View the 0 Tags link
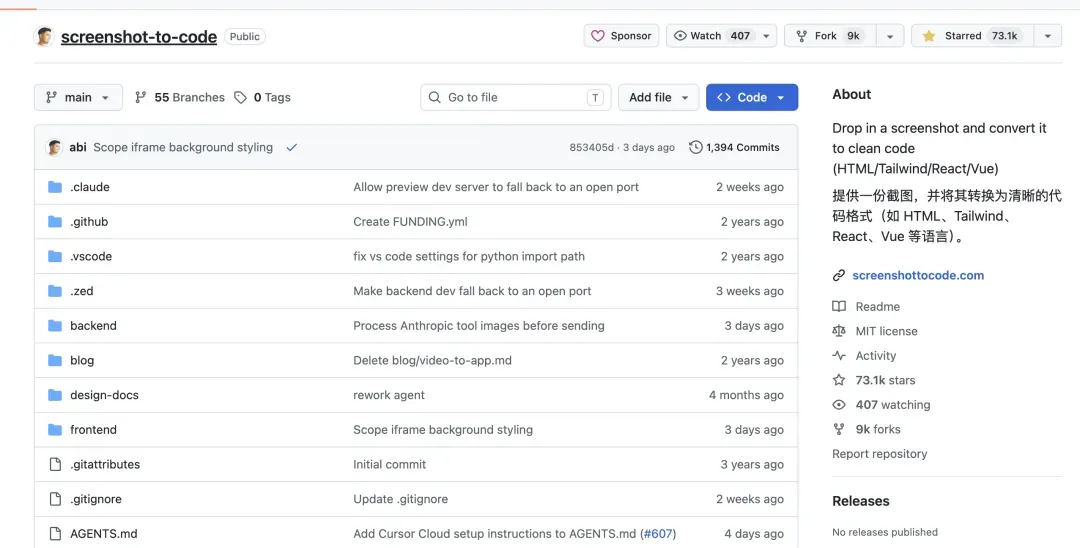The width and height of the screenshot is (1080, 548). point(262,97)
